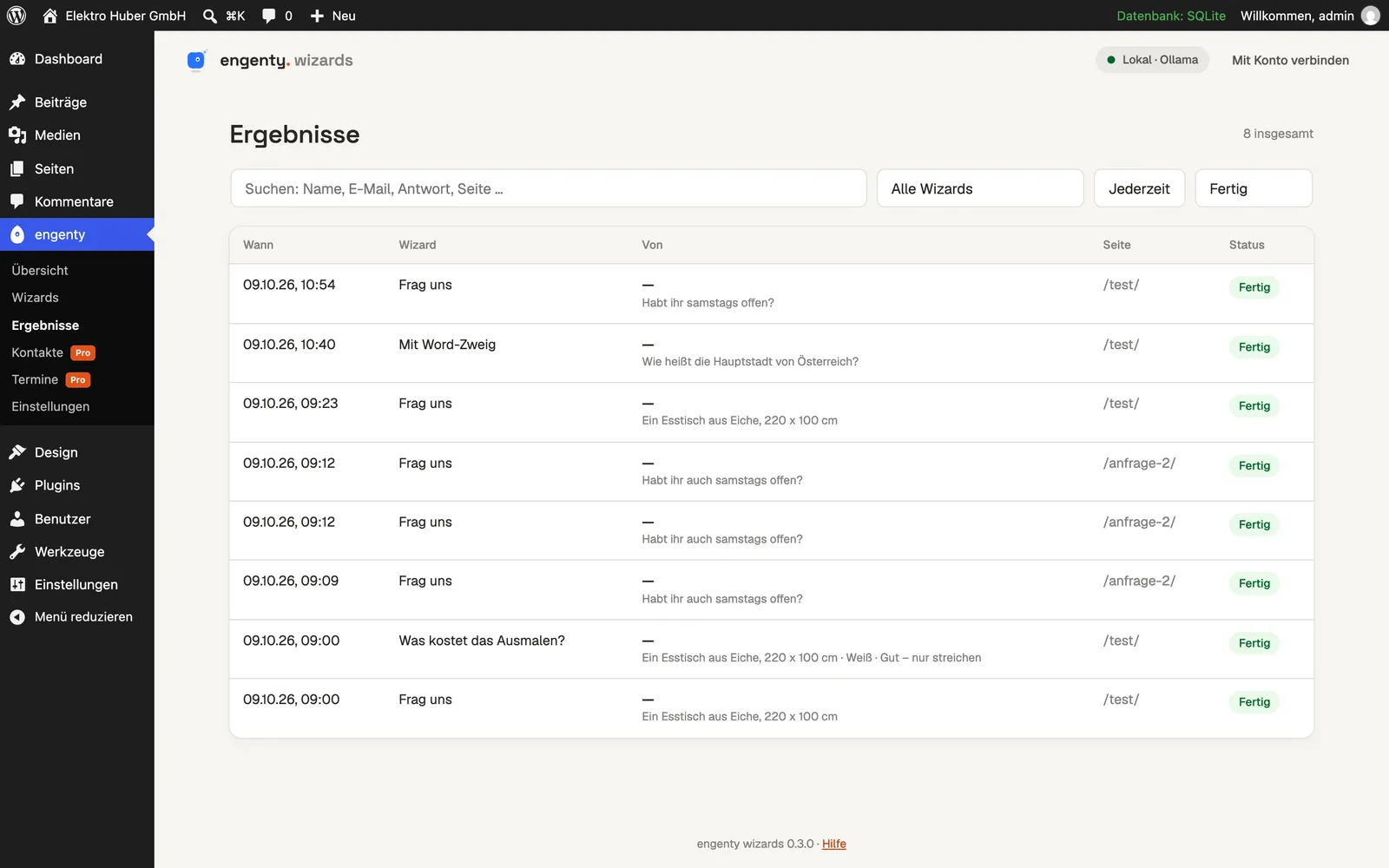1389x868 pixels.
Task: Open the Wizards submenu item
Action: (x=36, y=298)
